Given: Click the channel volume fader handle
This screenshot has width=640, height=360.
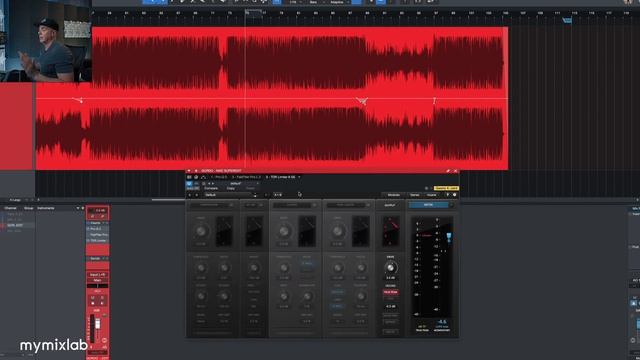Looking at the screenshot, I should point(98,324).
